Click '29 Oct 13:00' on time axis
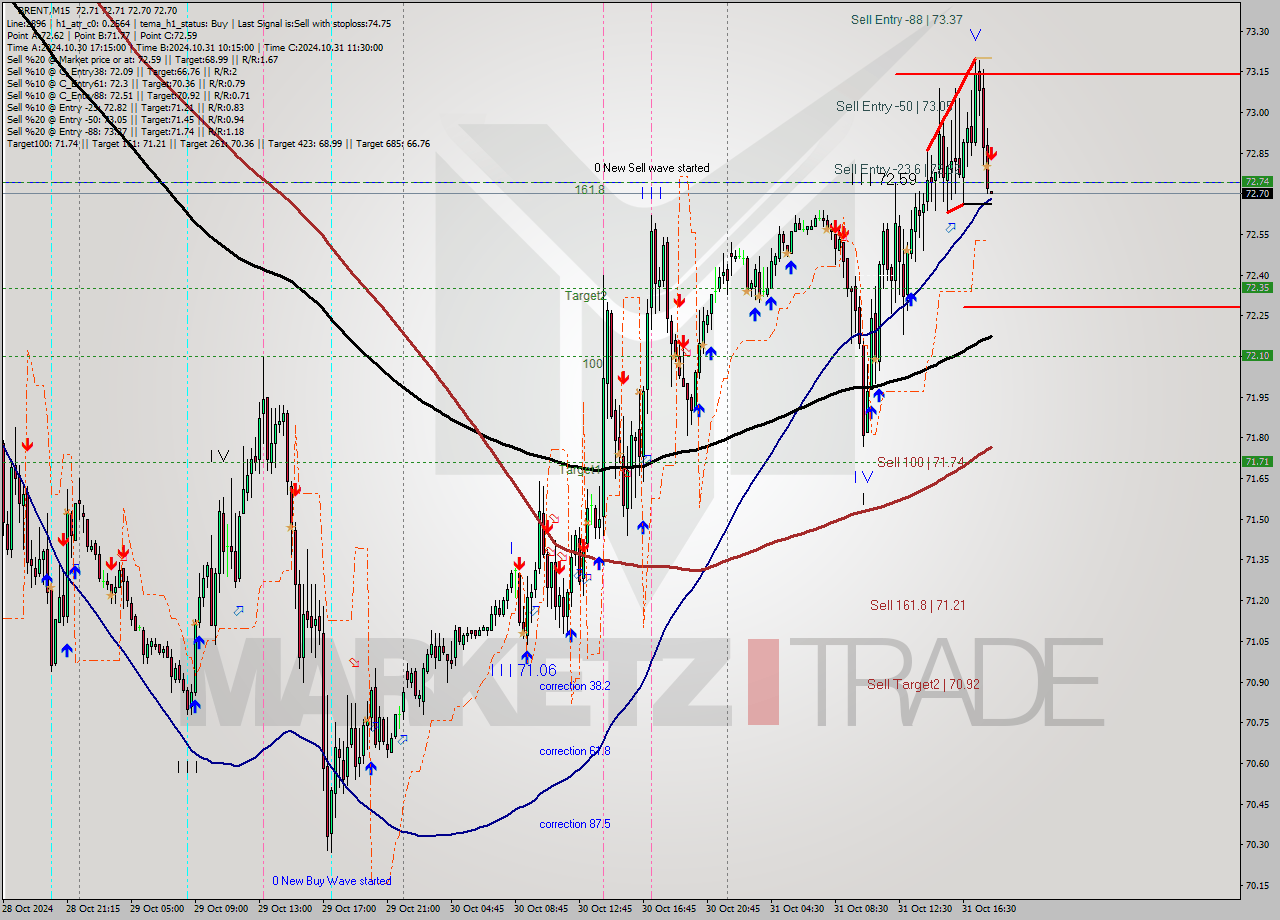Image resolution: width=1280 pixels, height=920 pixels. tap(285, 909)
